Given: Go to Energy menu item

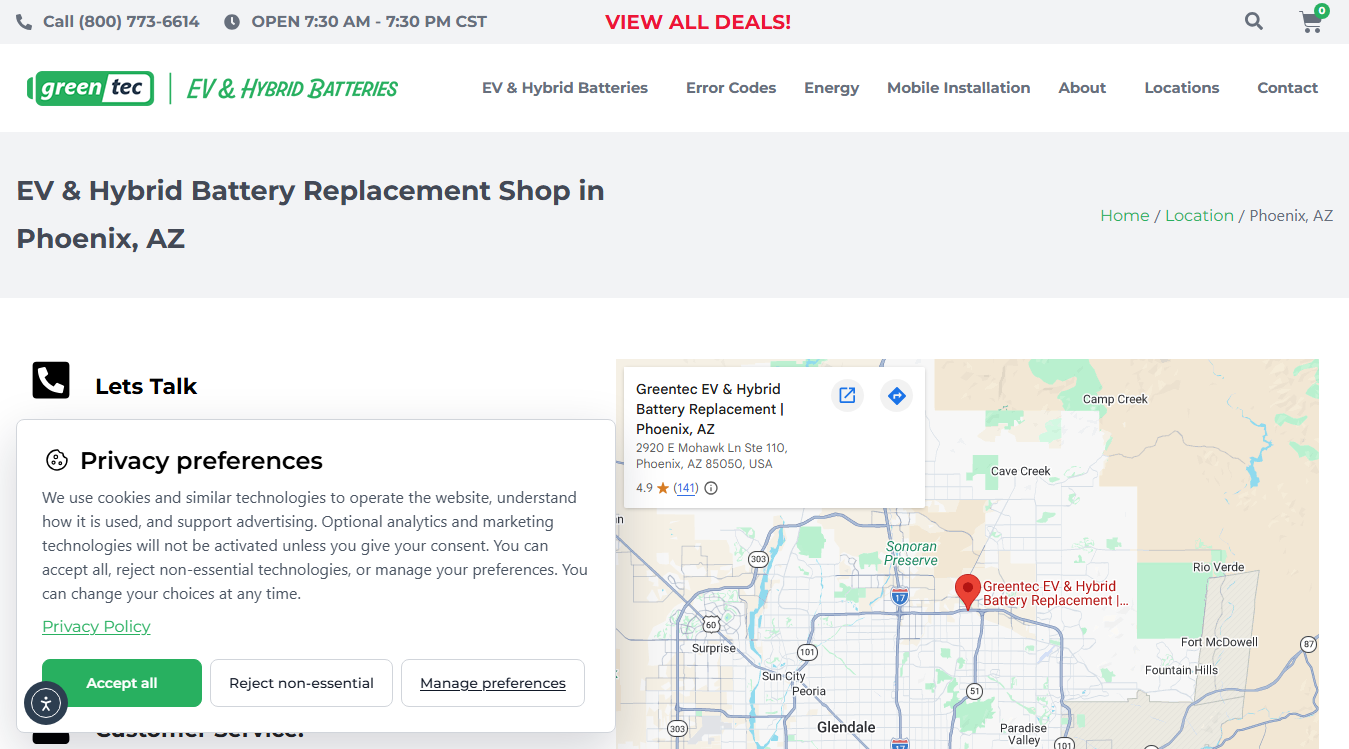Looking at the screenshot, I should pos(832,88).
